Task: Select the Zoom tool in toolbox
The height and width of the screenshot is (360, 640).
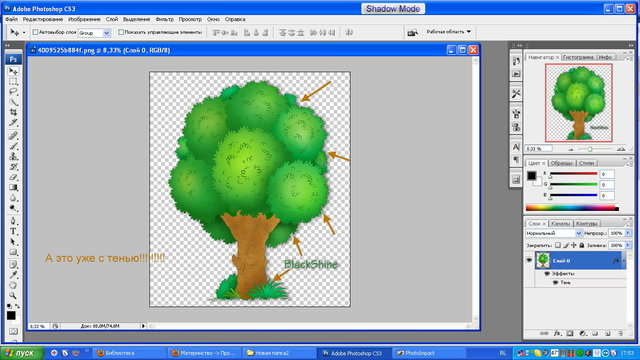Action: [13, 295]
